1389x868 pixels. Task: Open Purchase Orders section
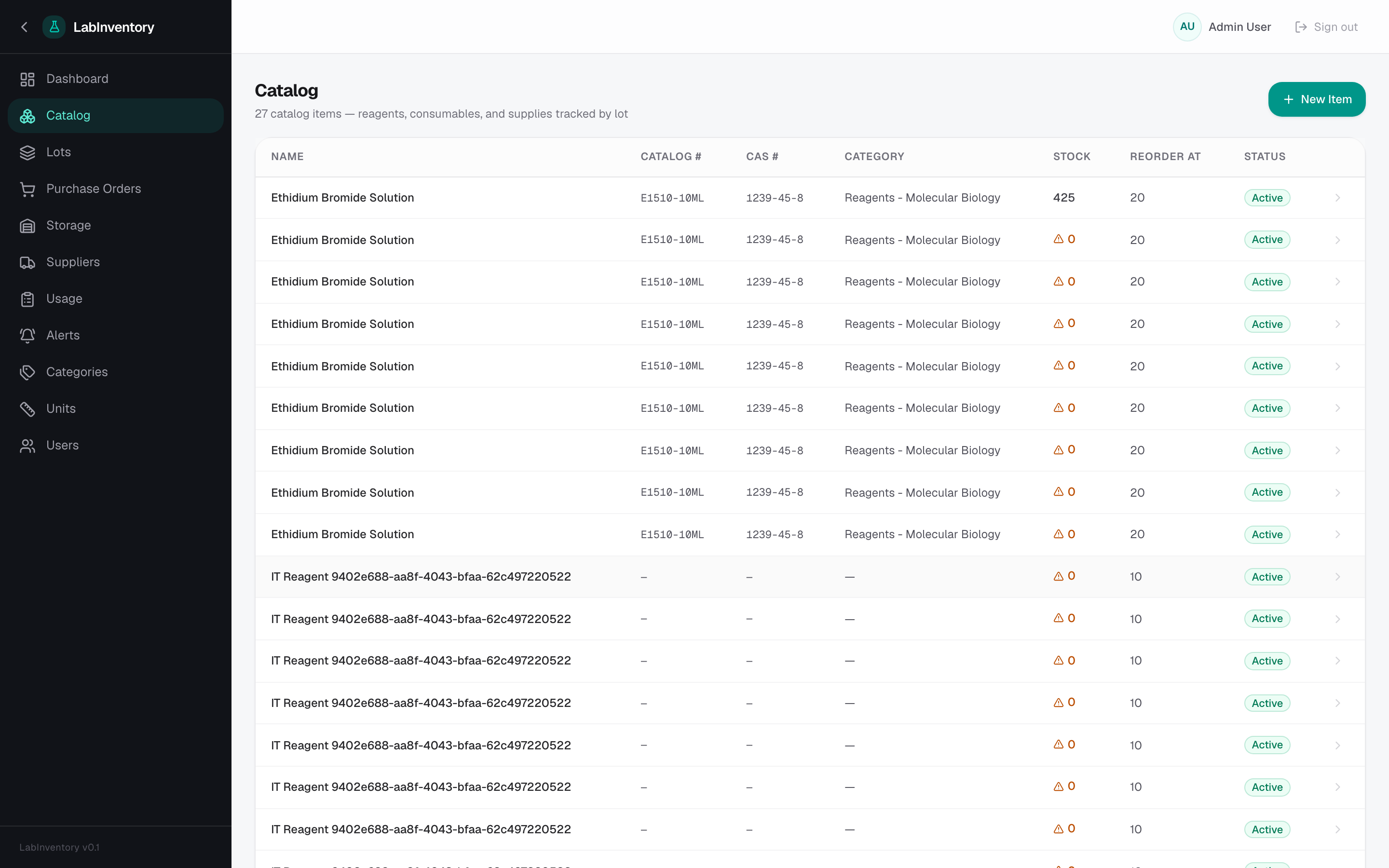115,189
